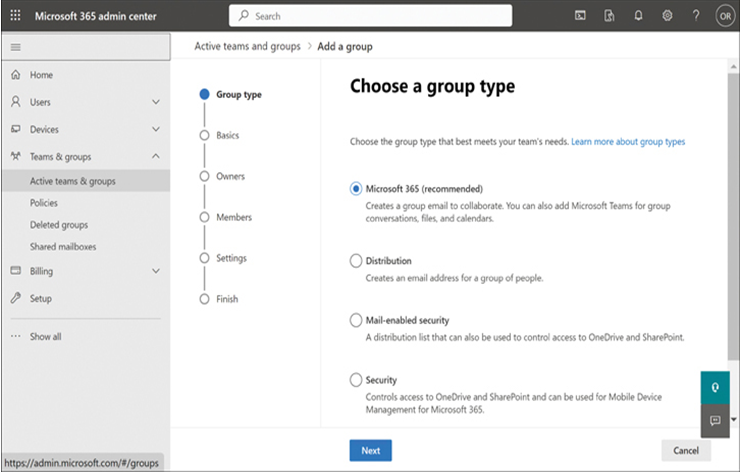Open the app launcher waffle icon
Image resolution: width=741 pixels, height=473 pixels.
[16, 16]
